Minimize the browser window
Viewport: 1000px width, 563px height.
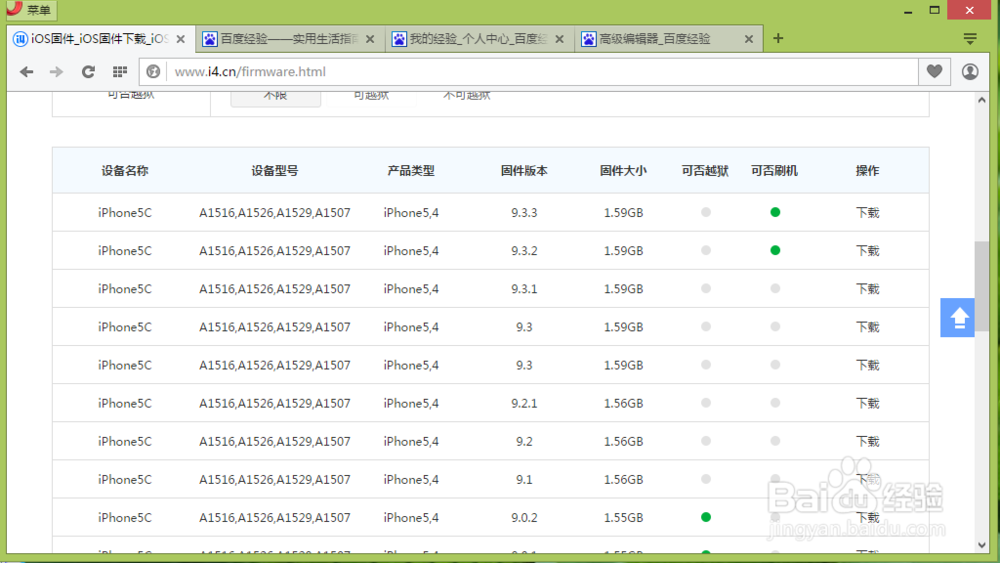tap(908, 10)
